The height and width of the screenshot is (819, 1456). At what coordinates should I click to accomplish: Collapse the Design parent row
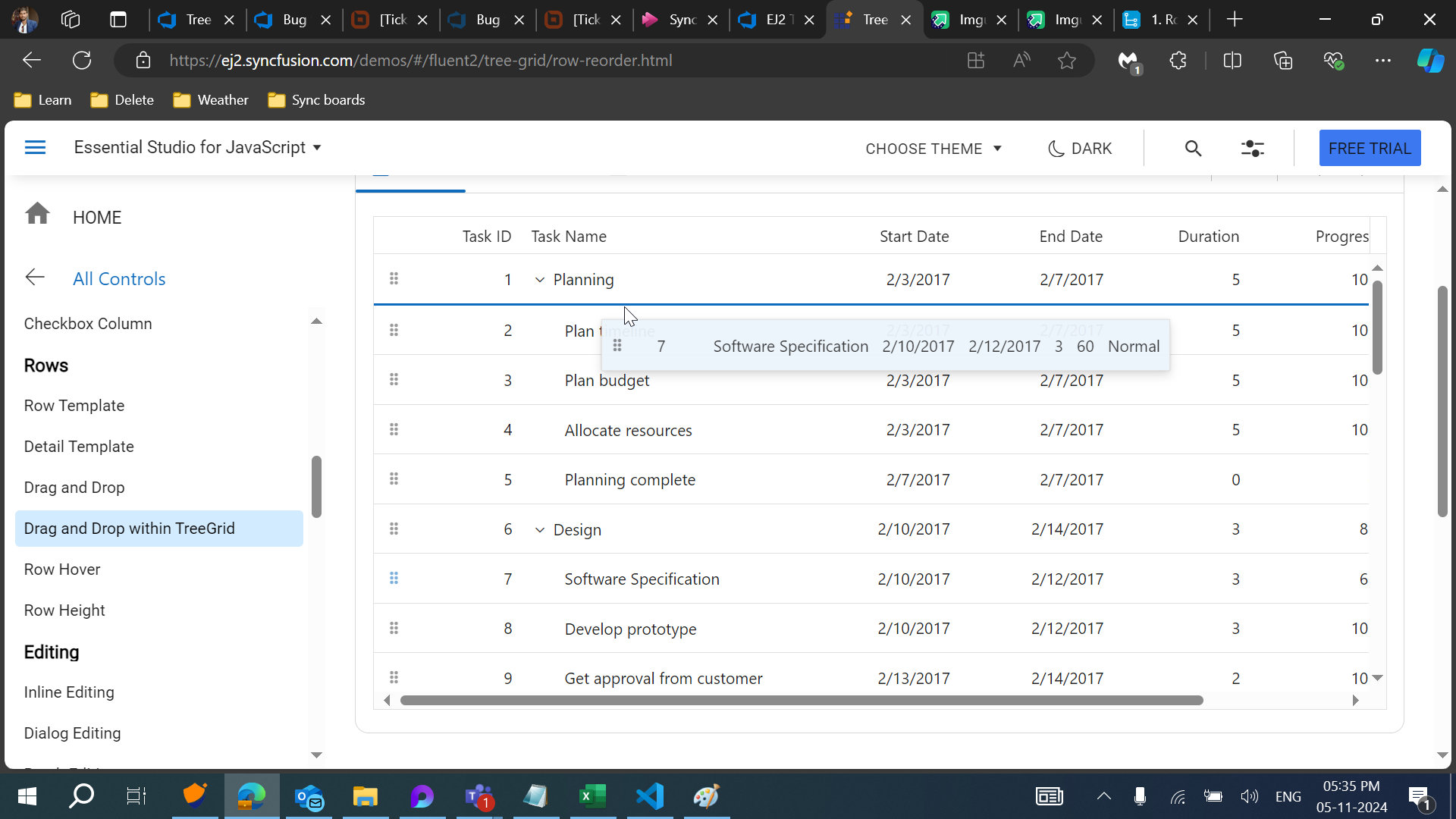point(539,530)
